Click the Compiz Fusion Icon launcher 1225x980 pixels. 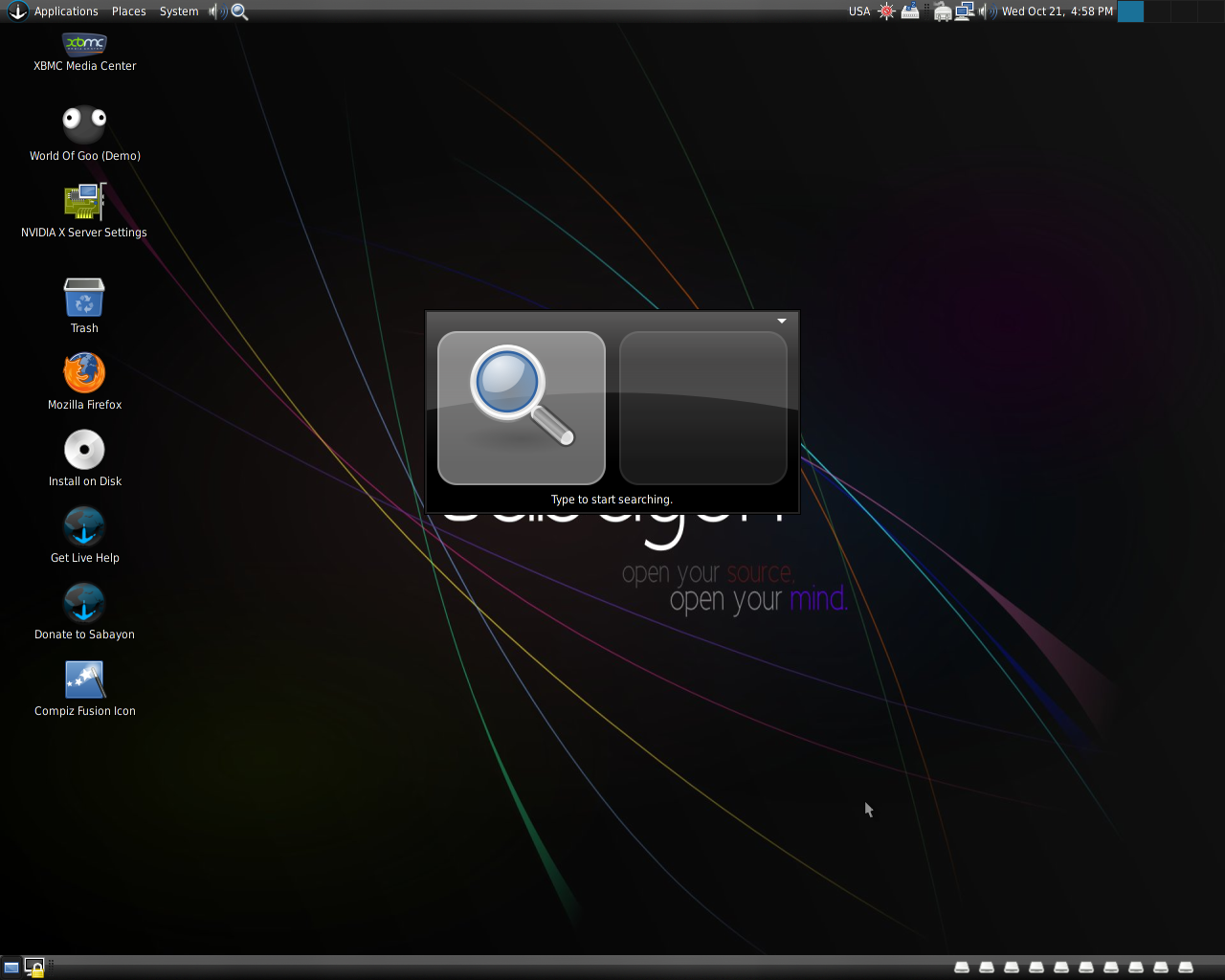click(84, 679)
